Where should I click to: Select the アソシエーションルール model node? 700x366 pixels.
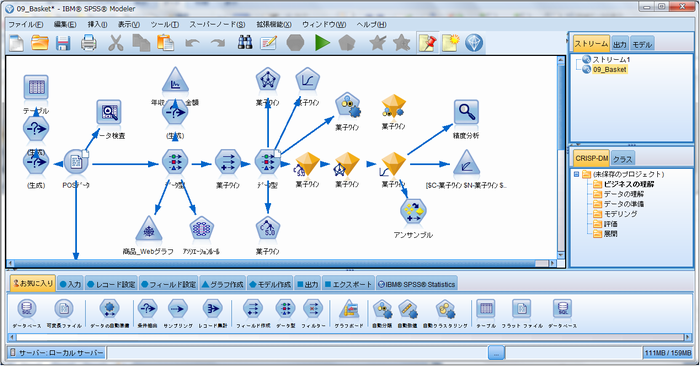coord(201,229)
